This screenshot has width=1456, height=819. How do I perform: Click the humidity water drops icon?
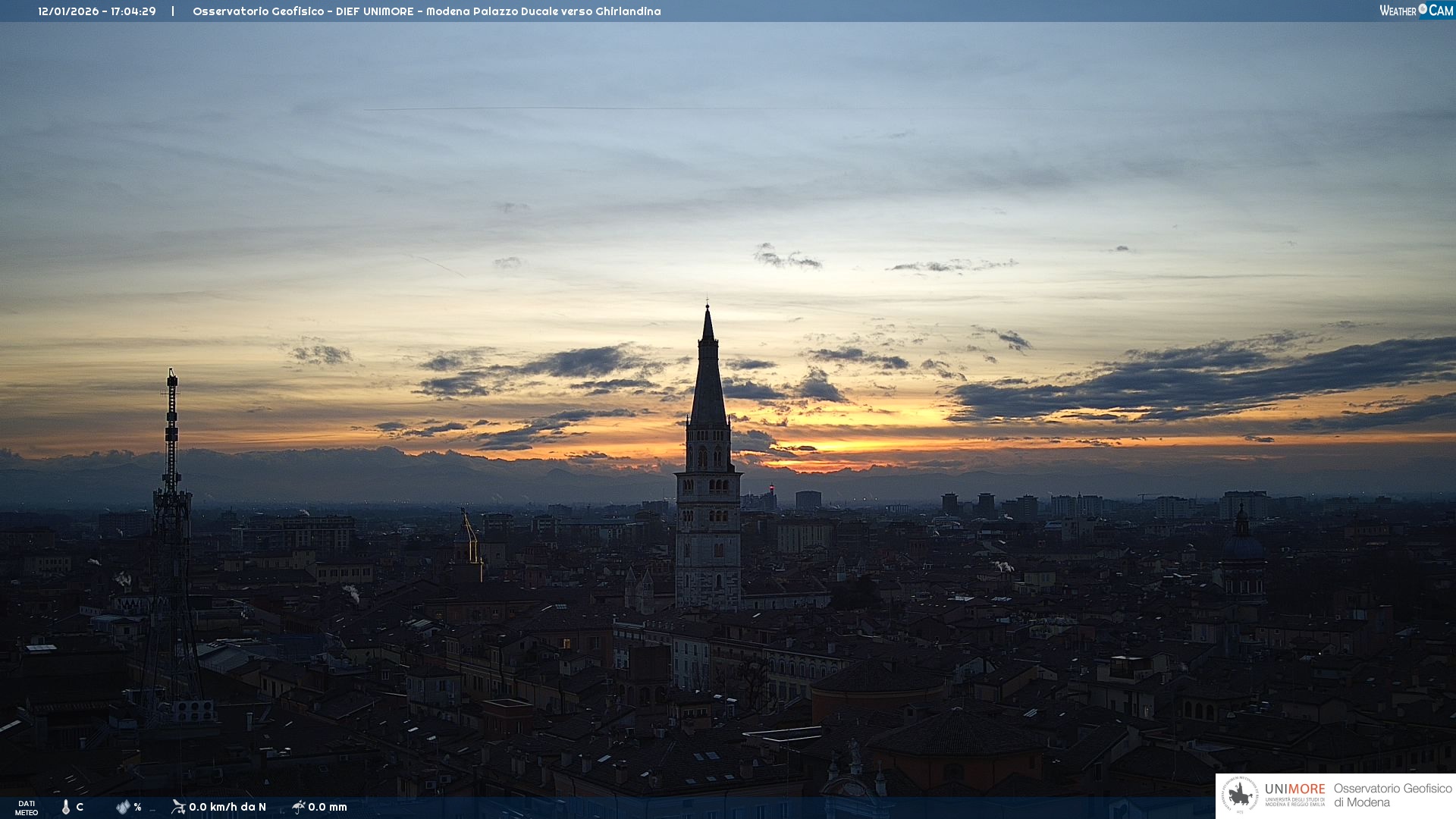coord(123,807)
